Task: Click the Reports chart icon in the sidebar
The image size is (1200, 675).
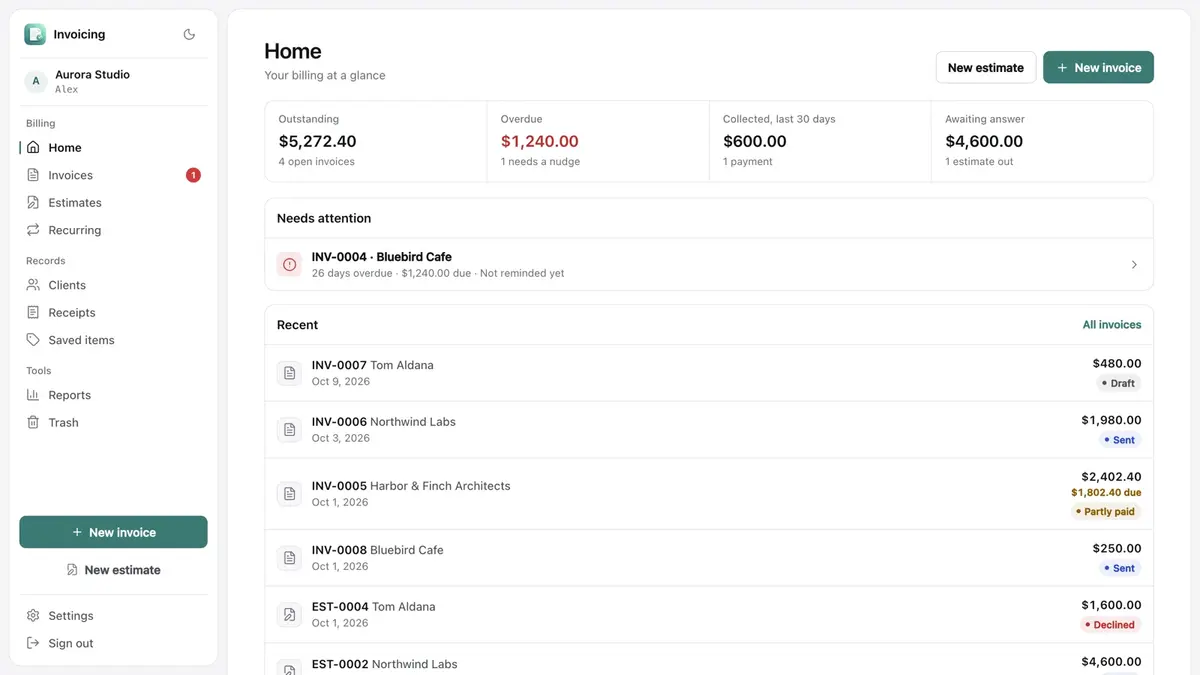Action: pyautogui.click(x=33, y=395)
